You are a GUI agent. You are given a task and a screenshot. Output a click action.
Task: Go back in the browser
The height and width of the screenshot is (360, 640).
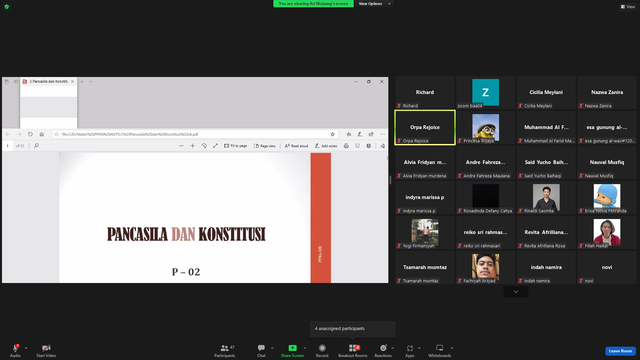tap(8, 134)
